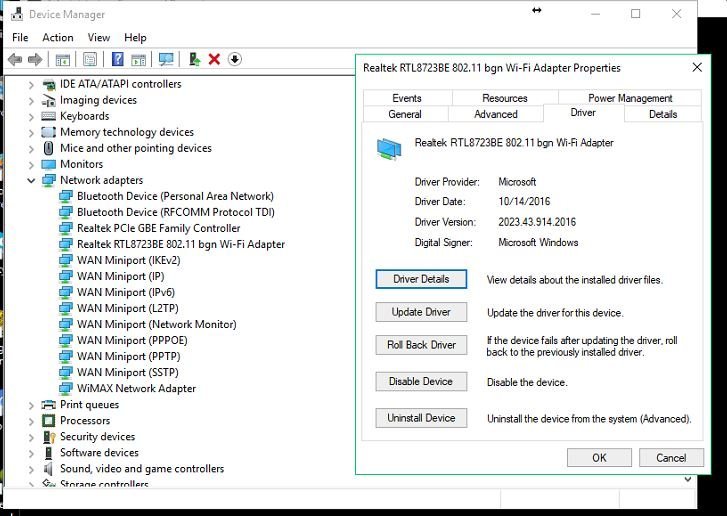Collapse the Network adapters node

tap(31, 180)
